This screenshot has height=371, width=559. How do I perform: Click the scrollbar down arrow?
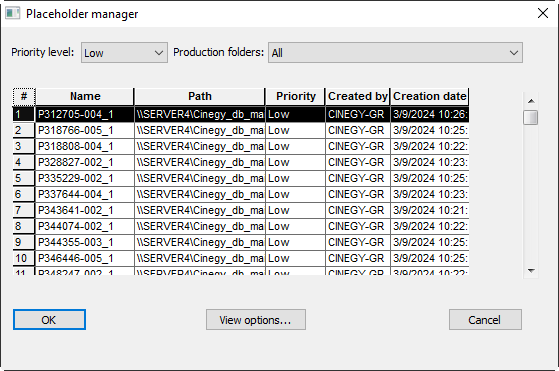coord(531,270)
